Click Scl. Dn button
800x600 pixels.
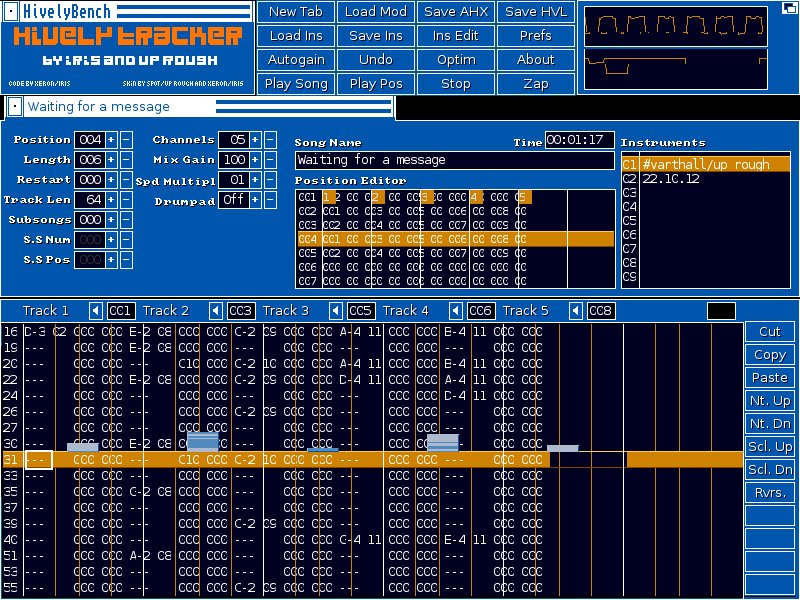(770, 469)
